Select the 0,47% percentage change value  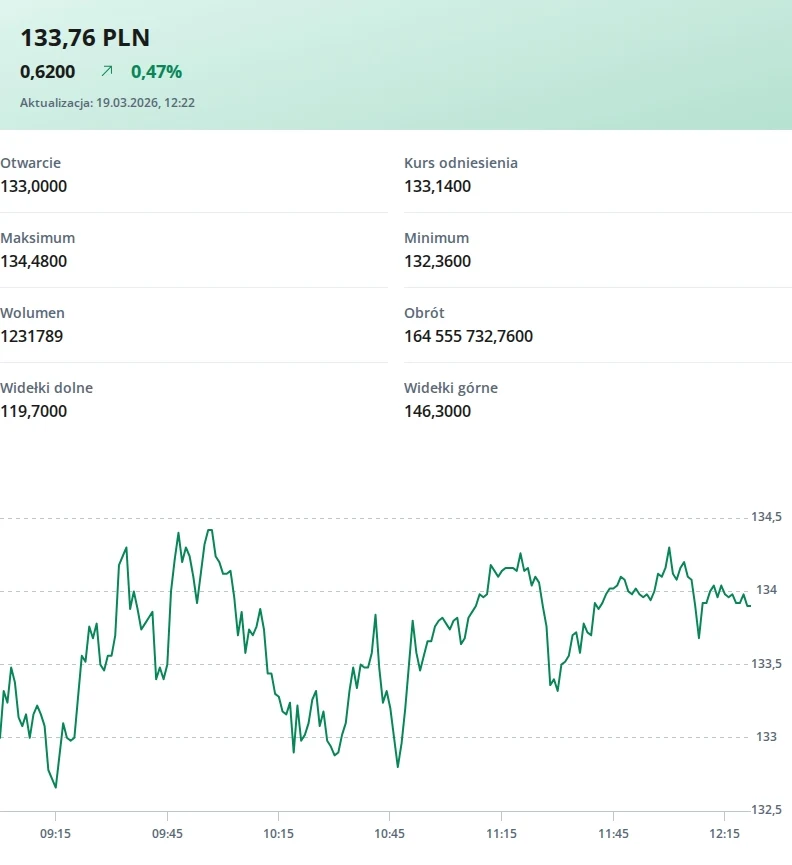click(x=156, y=71)
